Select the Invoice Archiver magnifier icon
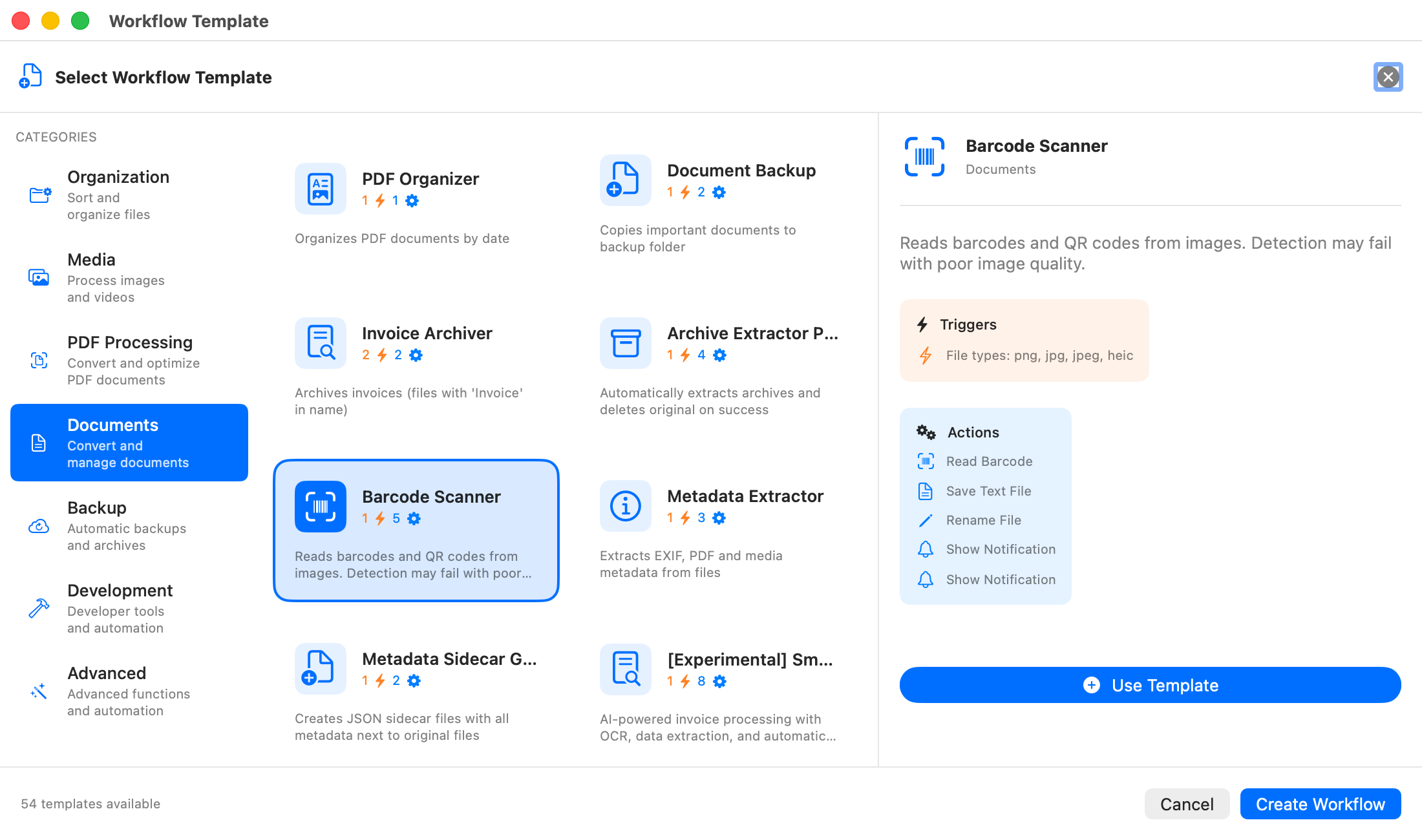 pos(321,343)
